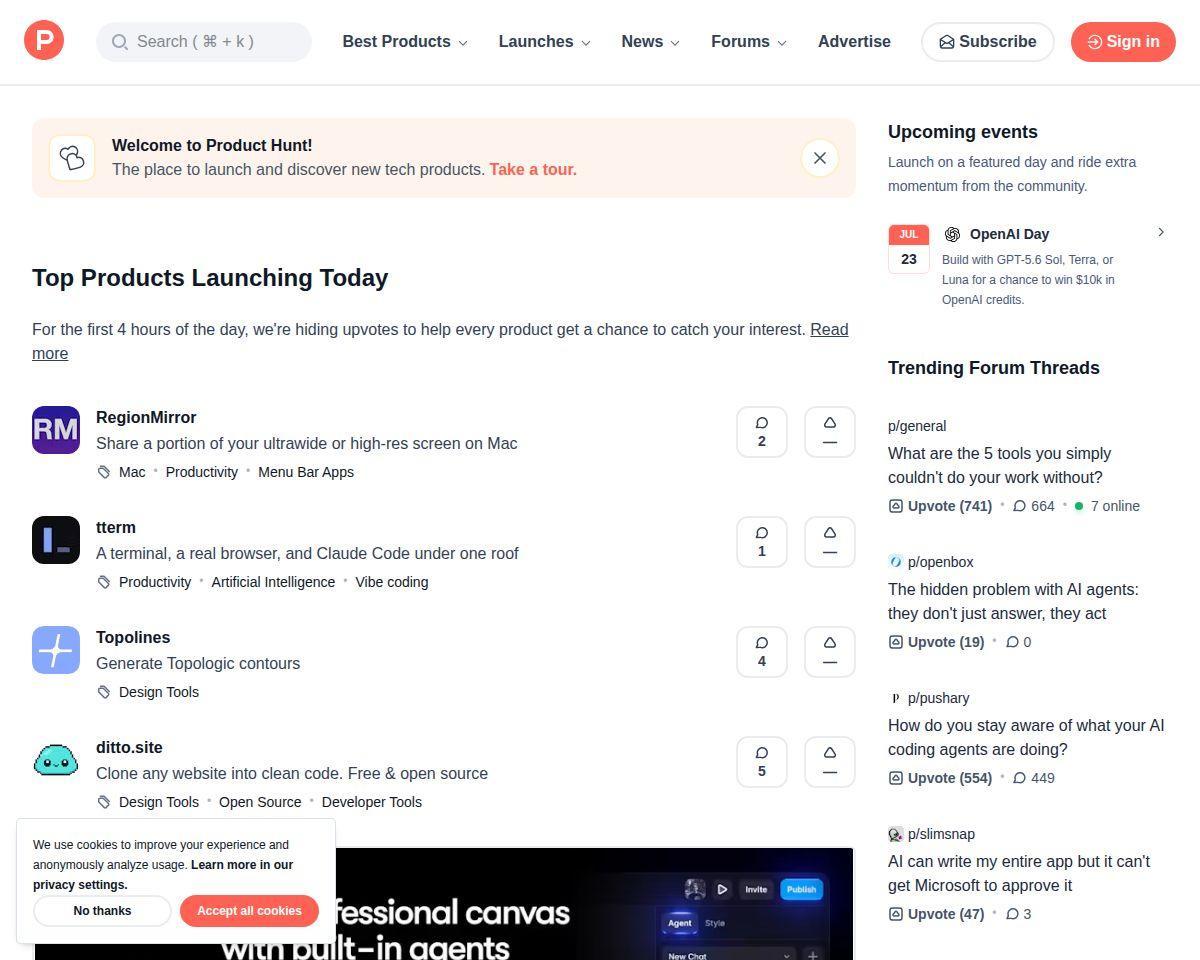The height and width of the screenshot is (960, 1200).
Task: Upvote the thread with 47 upvotes
Action: pos(936,914)
